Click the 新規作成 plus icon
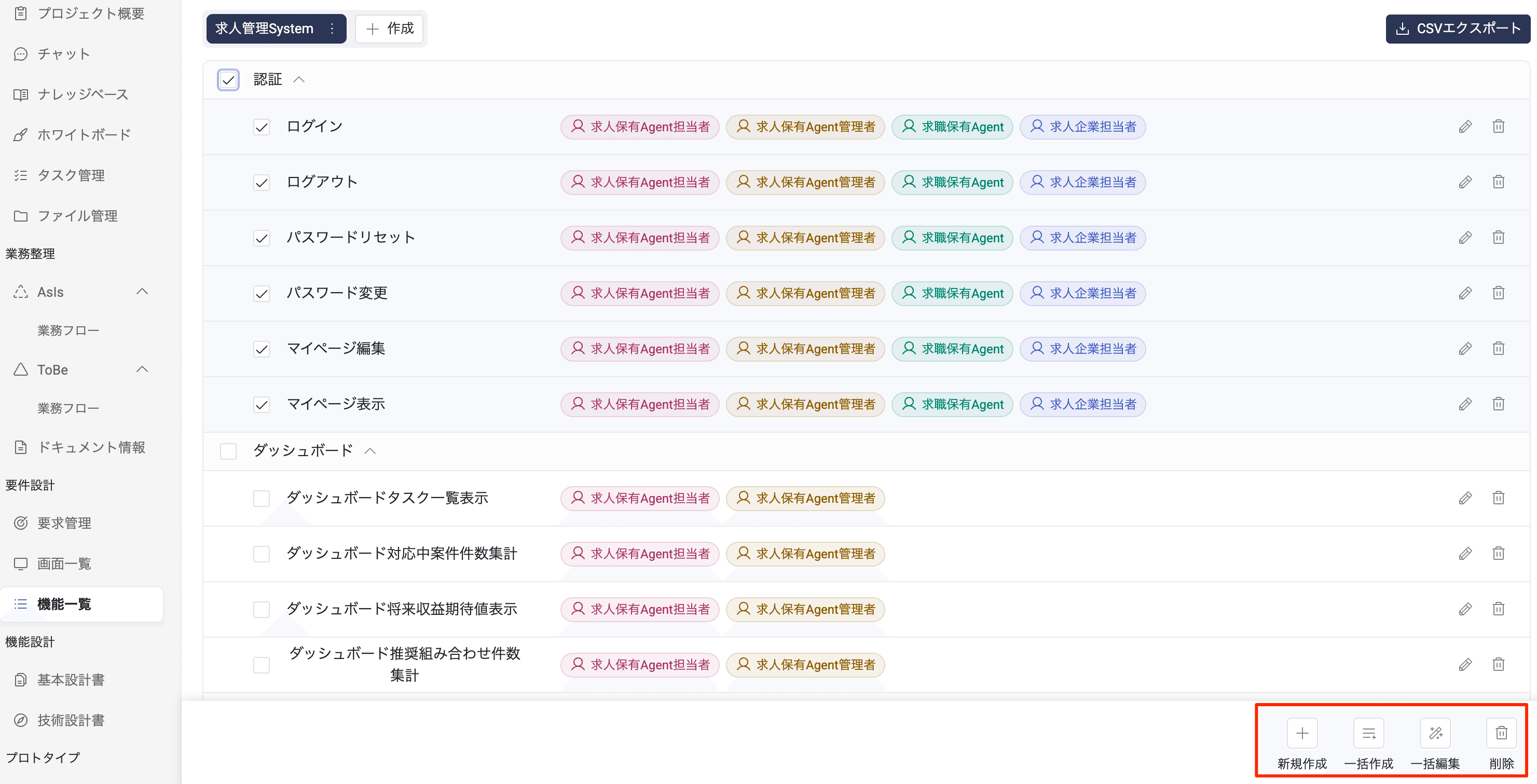The height and width of the screenshot is (784, 1537). tap(1302, 733)
